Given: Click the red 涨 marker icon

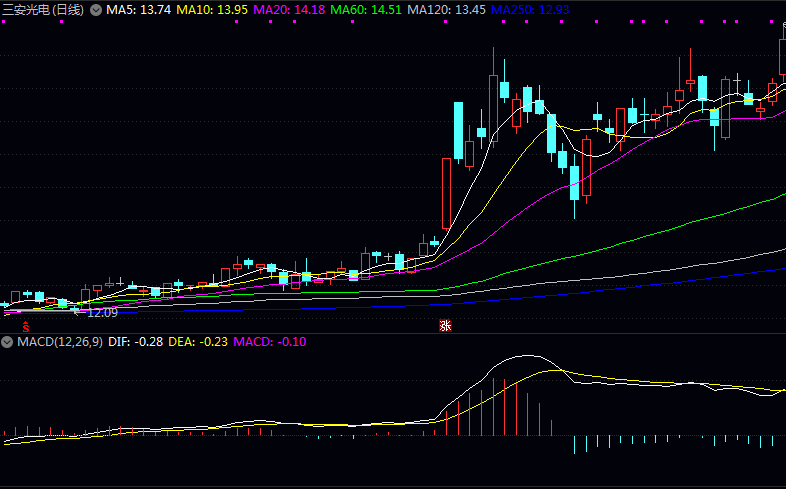Looking at the screenshot, I should [445, 326].
